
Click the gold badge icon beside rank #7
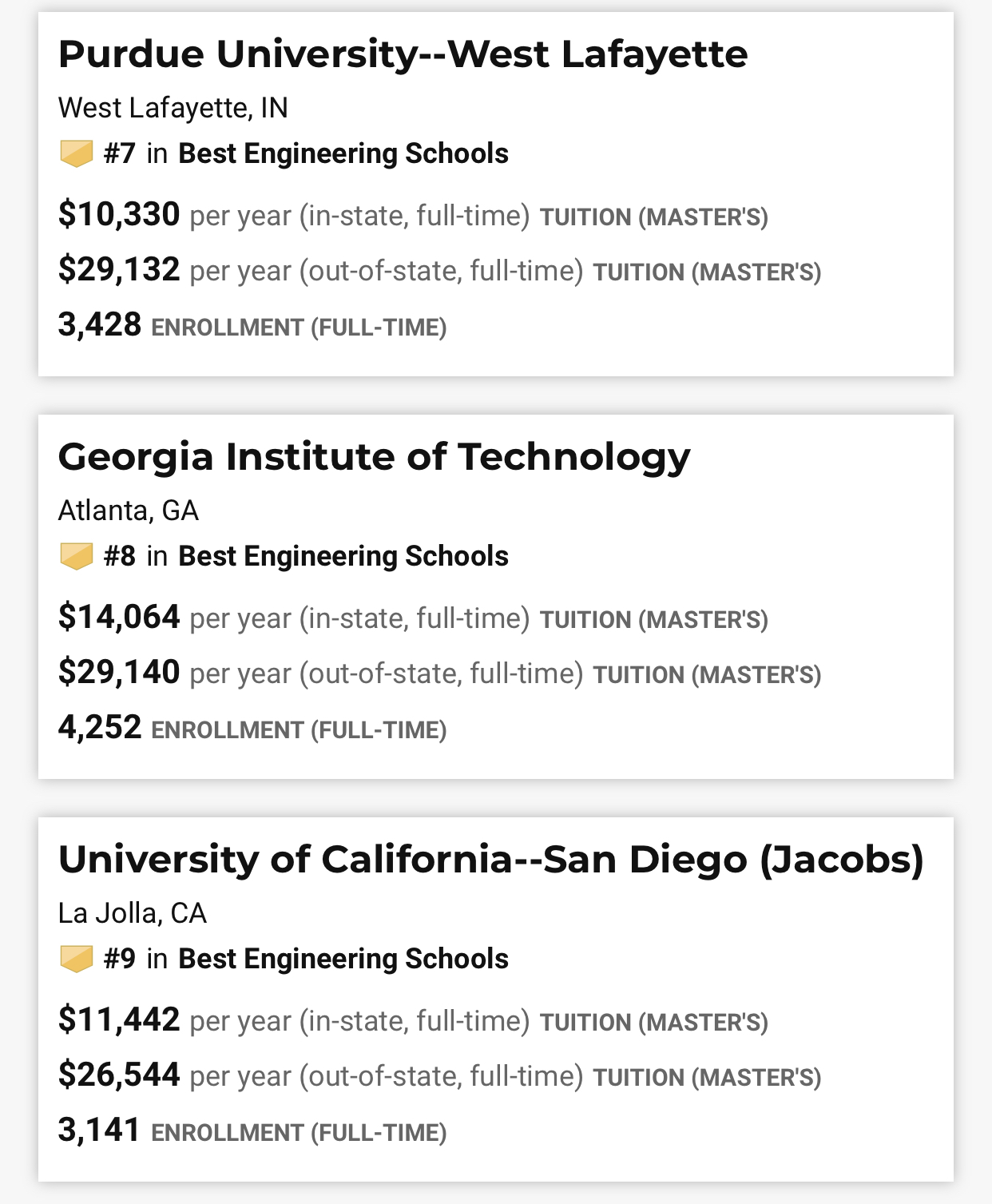pos(77,153)
